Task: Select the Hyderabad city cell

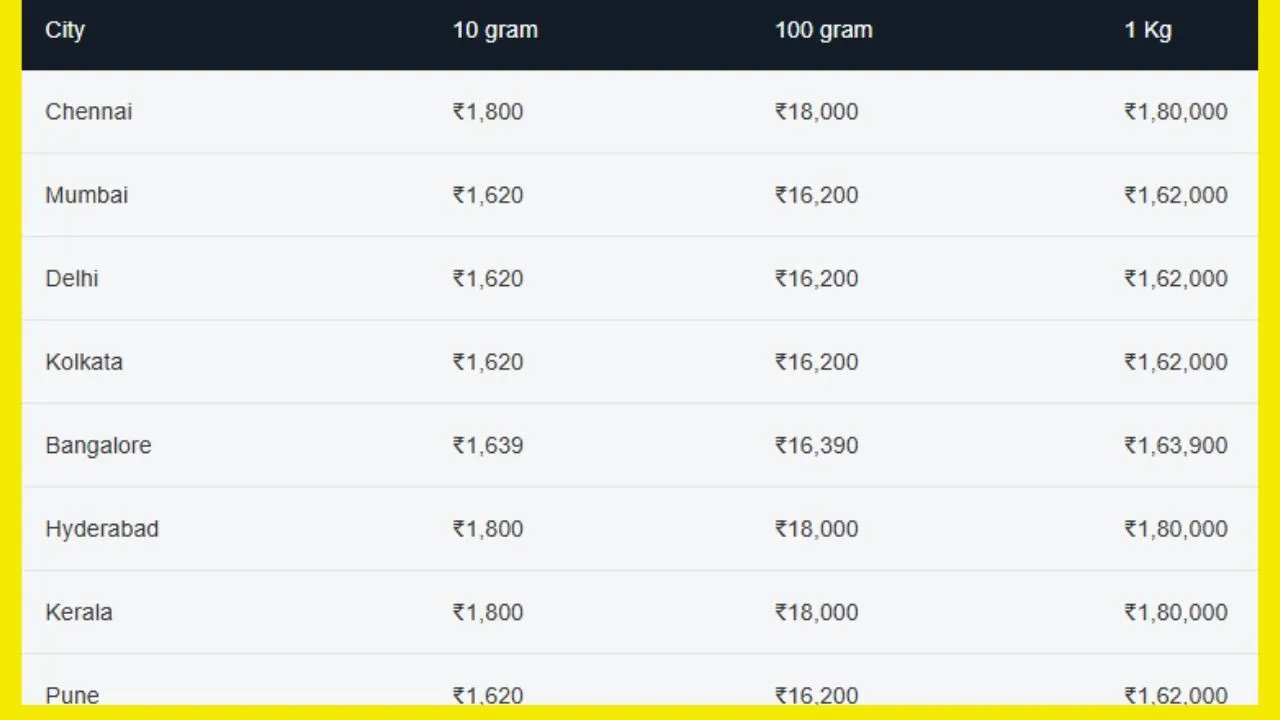Action: point(102,529)
